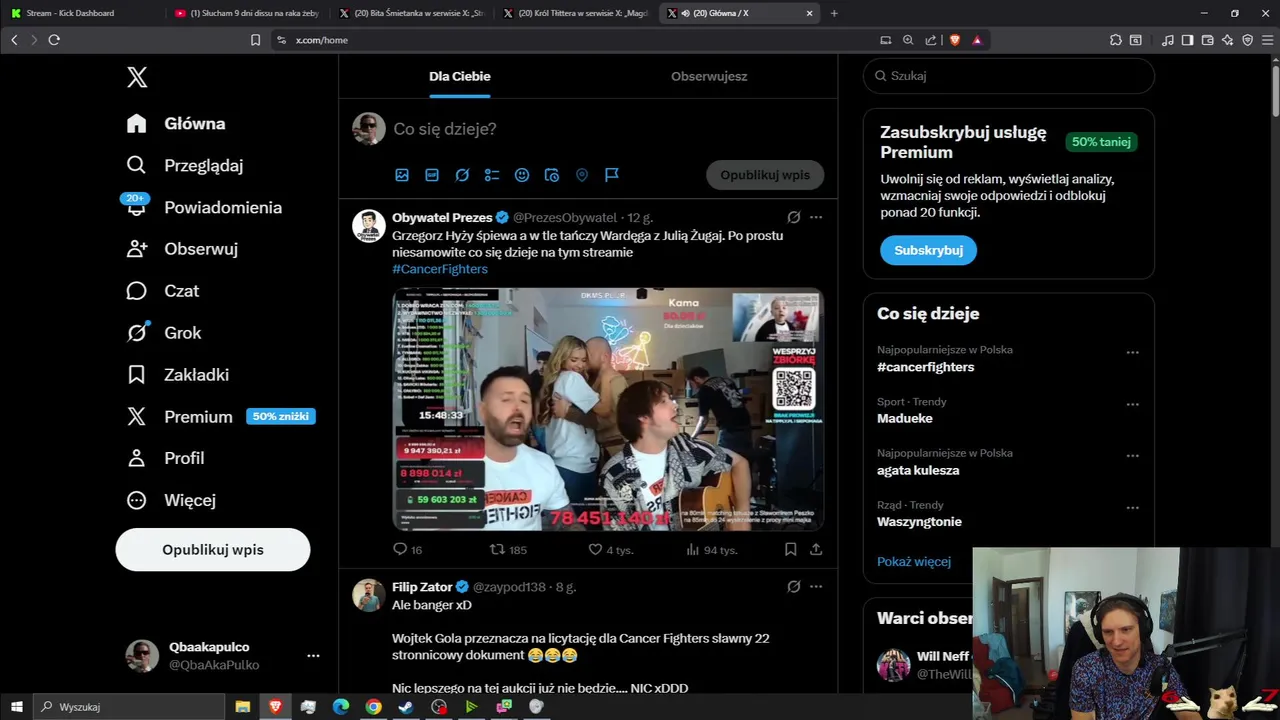The width and height of the screenshot is (1280, 720).
Task: Open the Obserwuj people page
Action: (182, 249)
